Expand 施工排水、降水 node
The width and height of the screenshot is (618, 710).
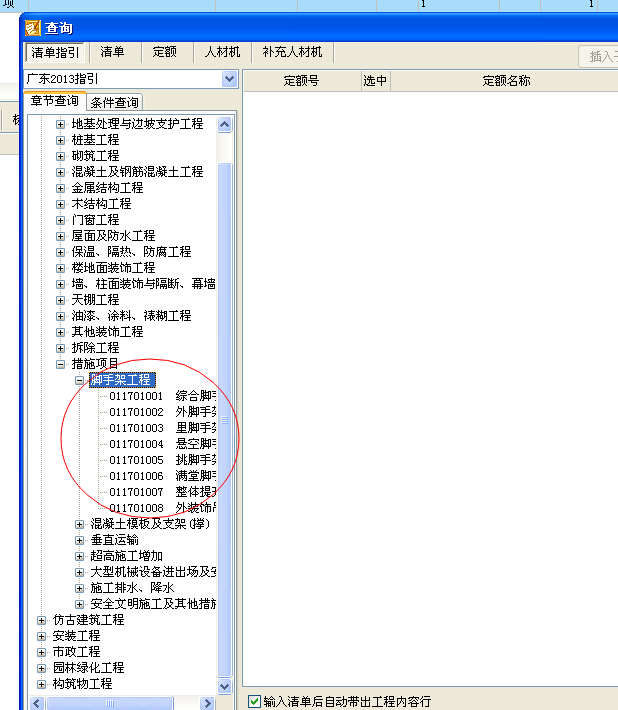click(79, 588)
